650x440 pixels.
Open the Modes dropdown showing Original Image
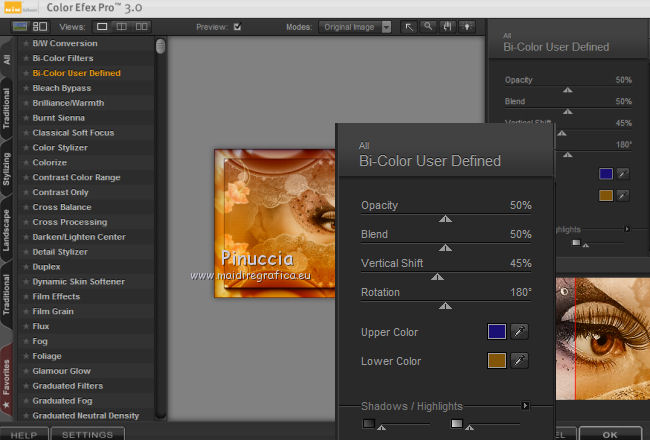click(355, 27)
